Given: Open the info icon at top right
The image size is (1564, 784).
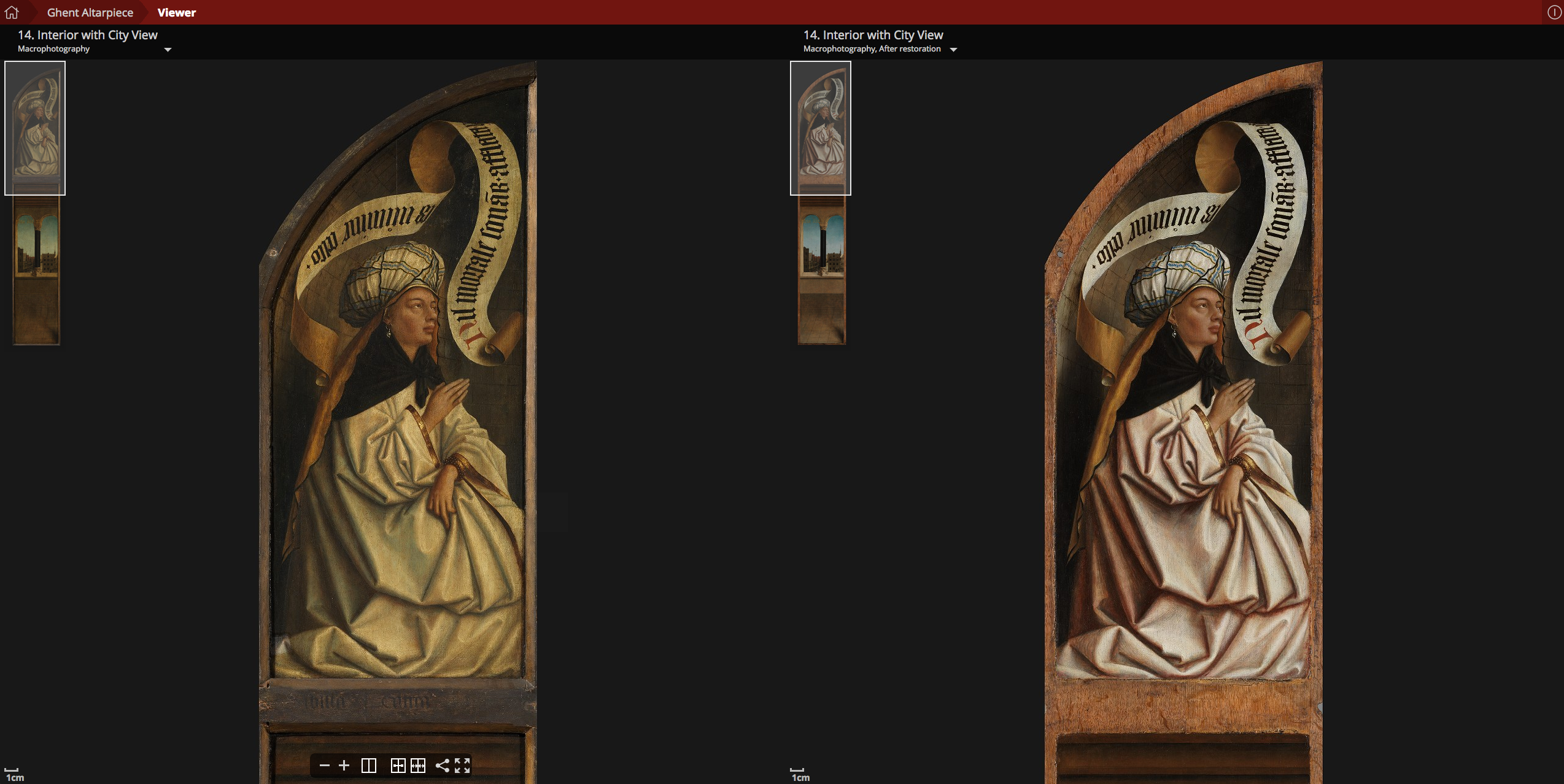Looking at the screenshot, I should pos(1554,12).
